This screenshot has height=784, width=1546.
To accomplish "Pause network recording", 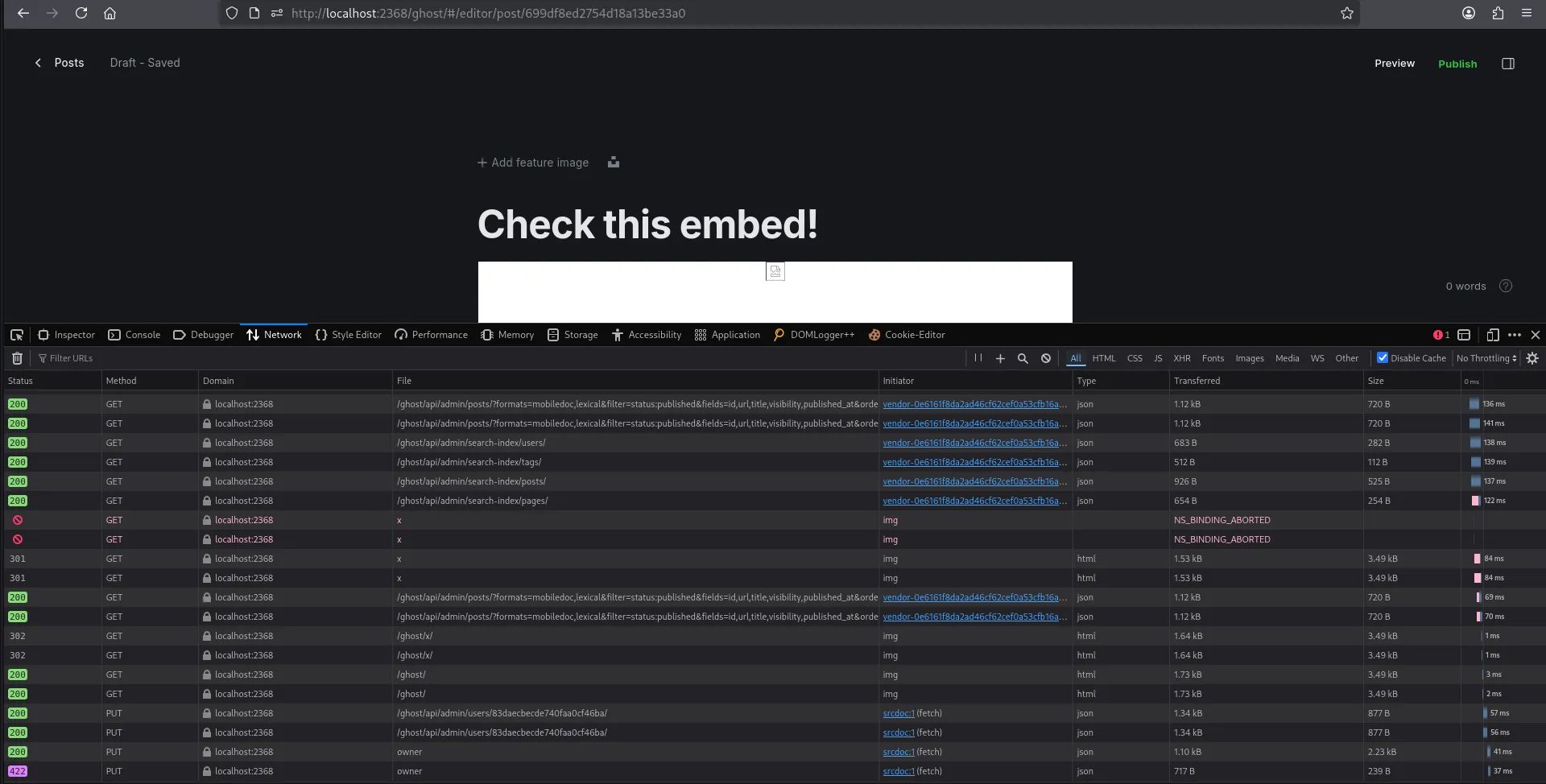I will [978, 358].
